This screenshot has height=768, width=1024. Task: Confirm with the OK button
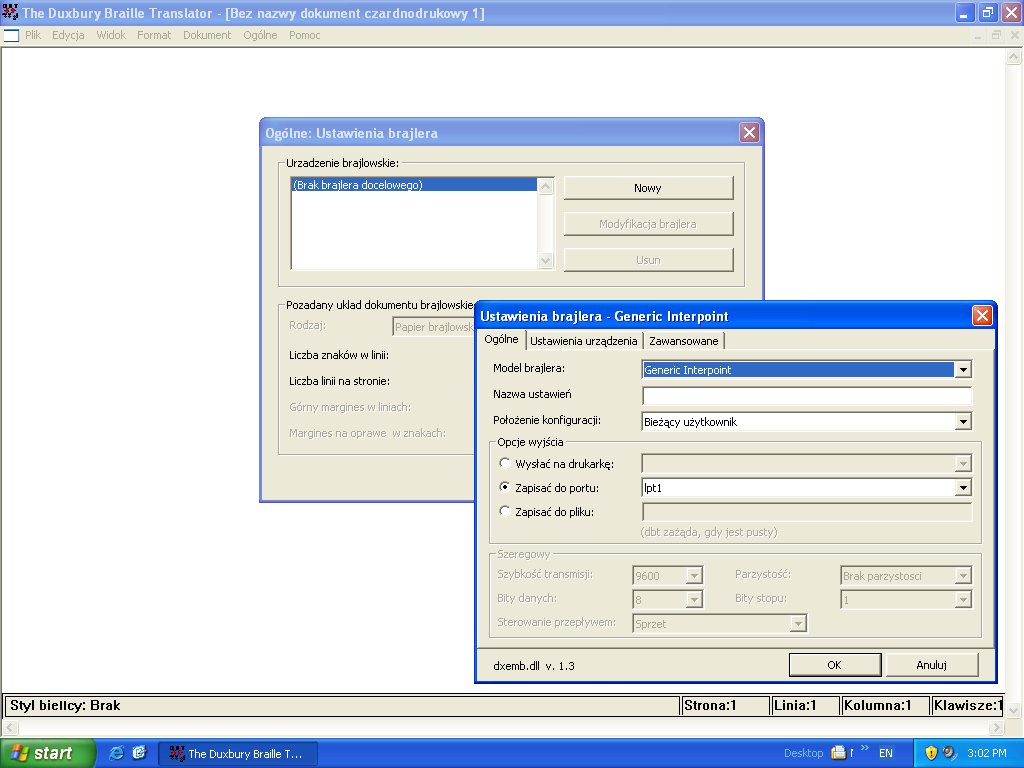tap(835, 665)
